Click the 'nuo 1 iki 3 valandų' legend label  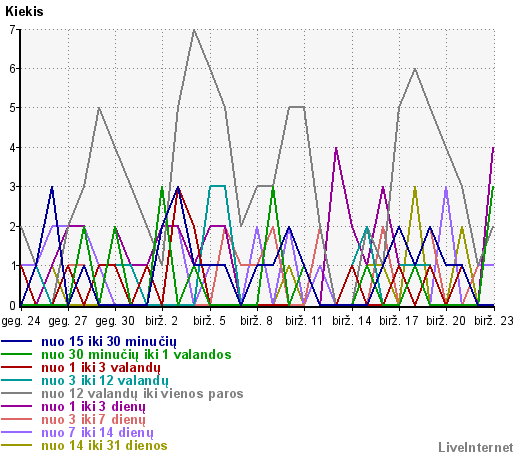pyautogui.click(x=101, y=367)
